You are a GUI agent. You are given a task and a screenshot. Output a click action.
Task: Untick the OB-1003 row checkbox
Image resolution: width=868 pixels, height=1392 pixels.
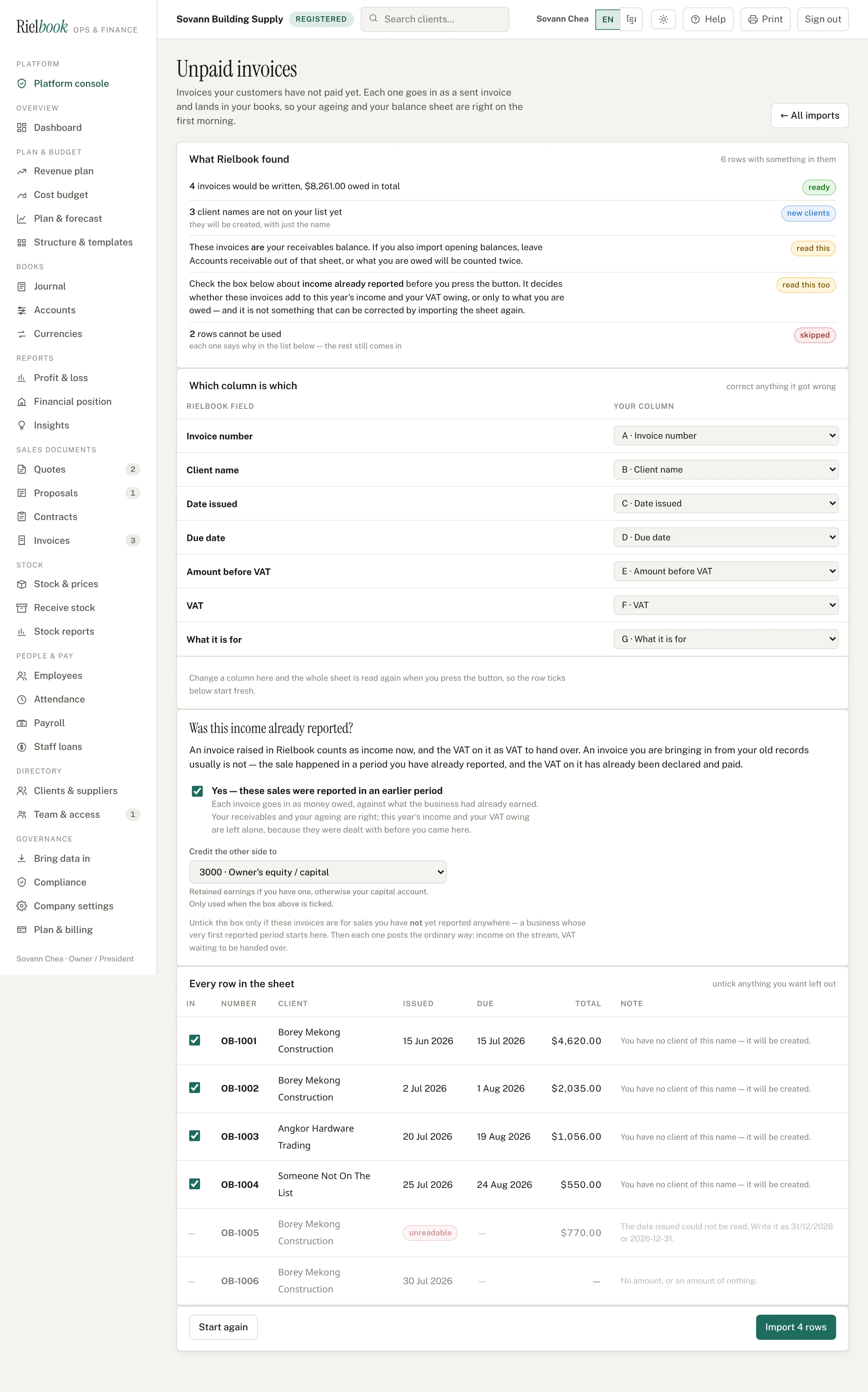coord(195,1136)
